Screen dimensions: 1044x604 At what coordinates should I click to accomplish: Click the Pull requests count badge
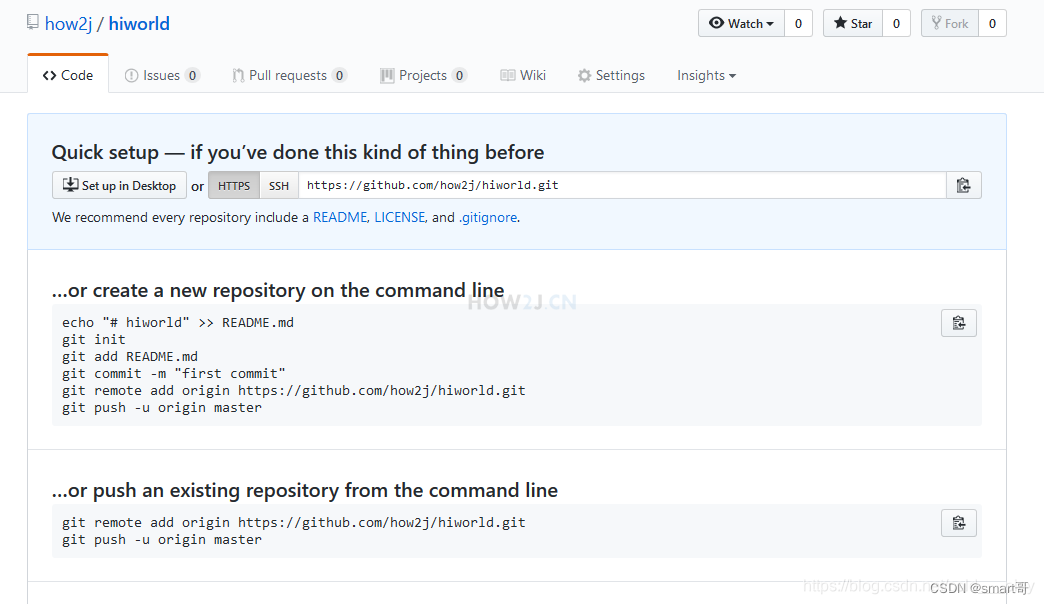click(x=340, y=75)
